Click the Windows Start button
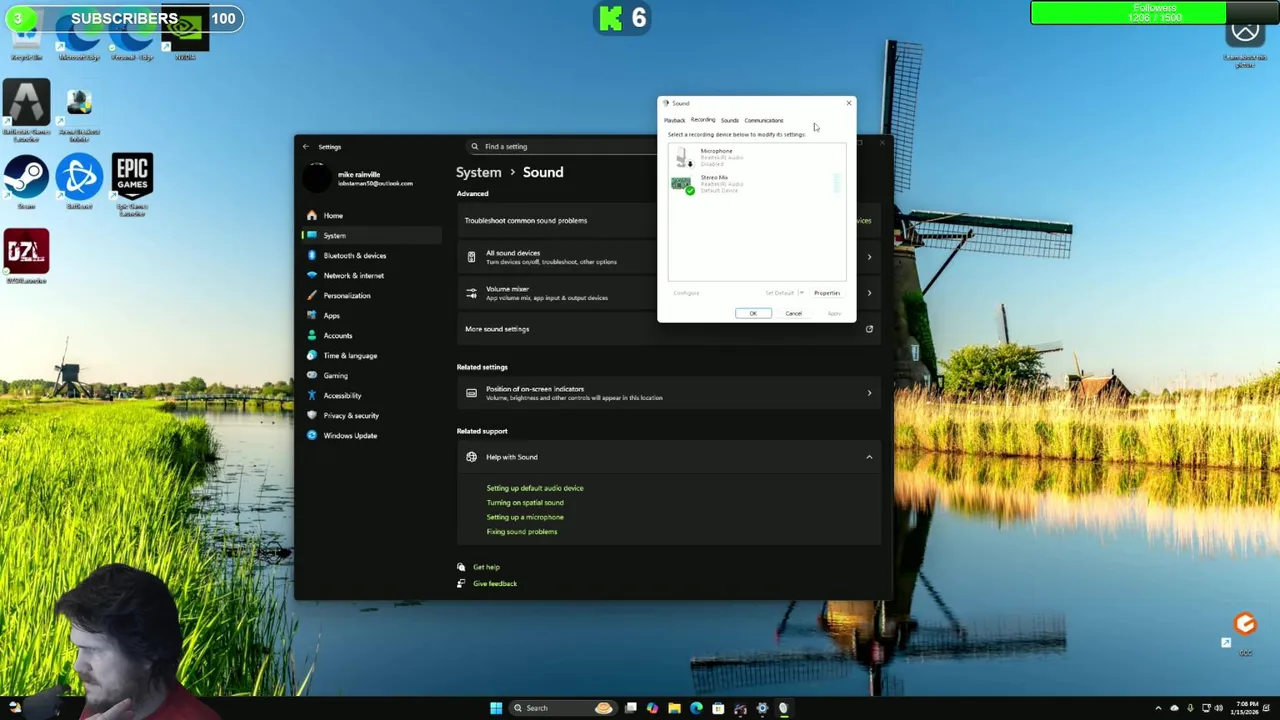This screenshot has width=1280, height=720. coord(496,708)
